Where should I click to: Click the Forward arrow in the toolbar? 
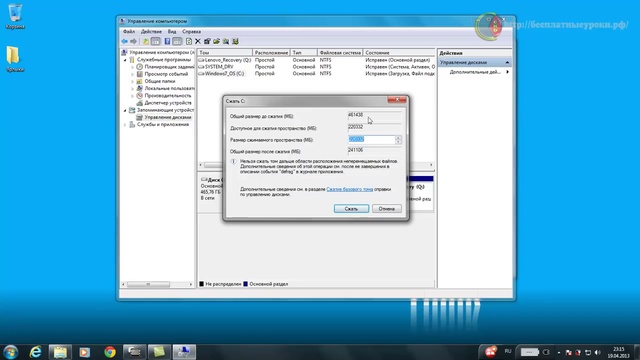click(x=133, y=41)
